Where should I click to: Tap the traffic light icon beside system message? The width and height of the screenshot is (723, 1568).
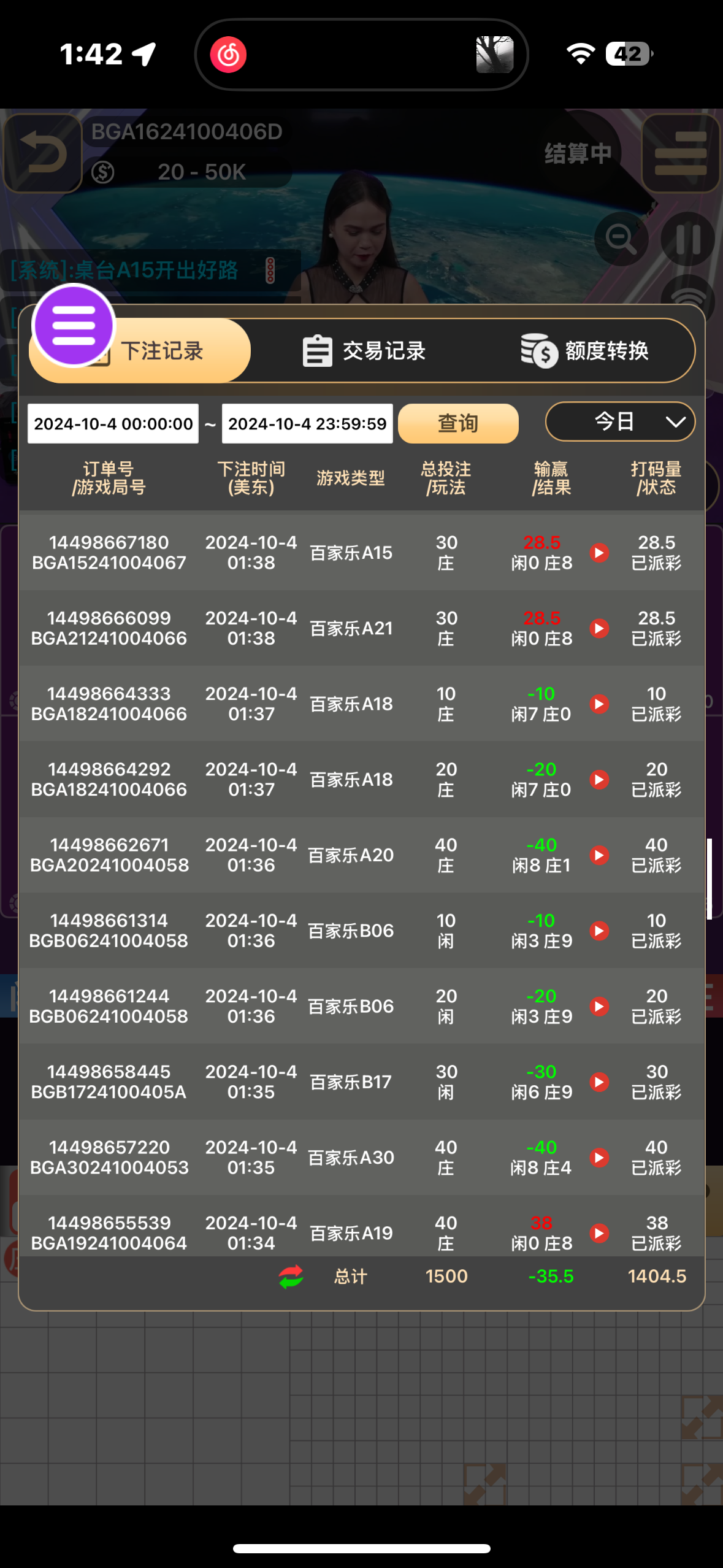[270, 271]
